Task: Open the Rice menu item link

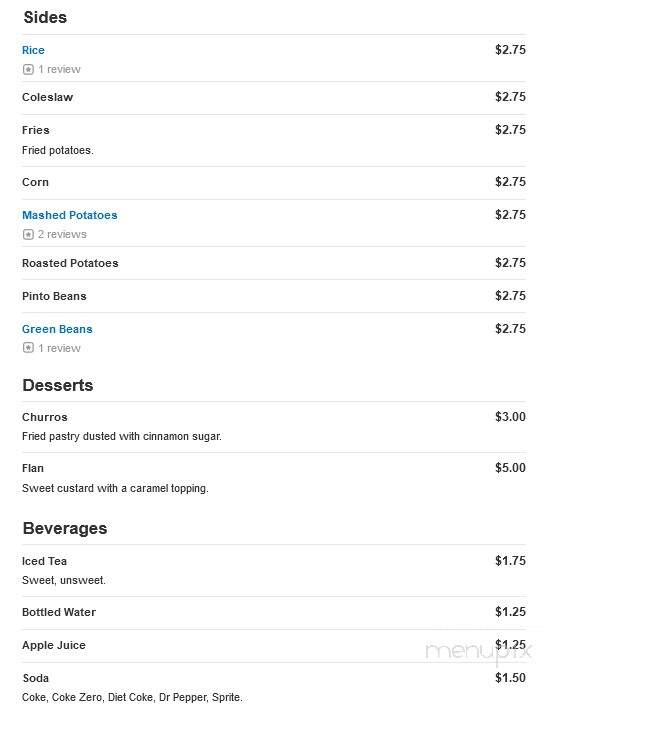Action: tap(33, 50)
